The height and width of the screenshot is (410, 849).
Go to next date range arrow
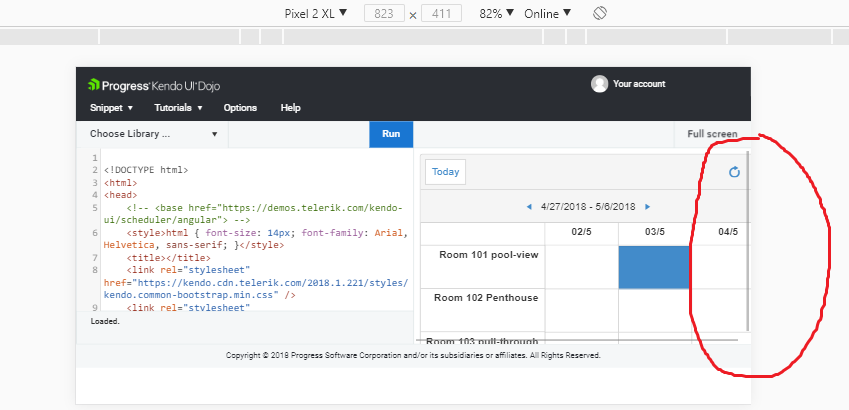click(x=648, y=207)
